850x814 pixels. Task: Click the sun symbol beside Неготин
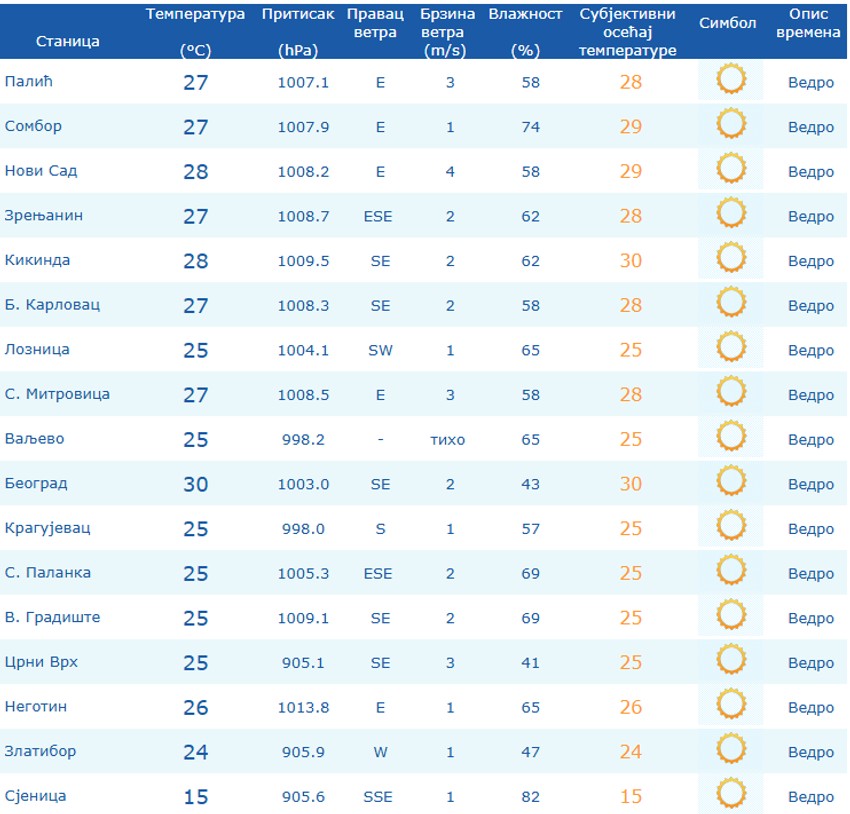730,704
